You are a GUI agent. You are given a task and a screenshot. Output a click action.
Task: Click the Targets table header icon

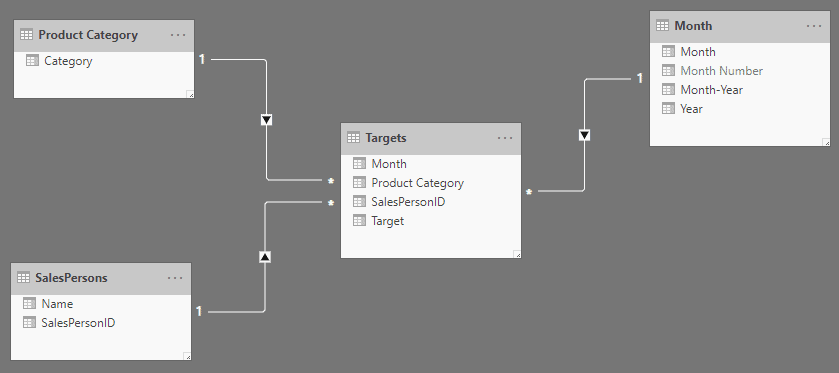353,138
